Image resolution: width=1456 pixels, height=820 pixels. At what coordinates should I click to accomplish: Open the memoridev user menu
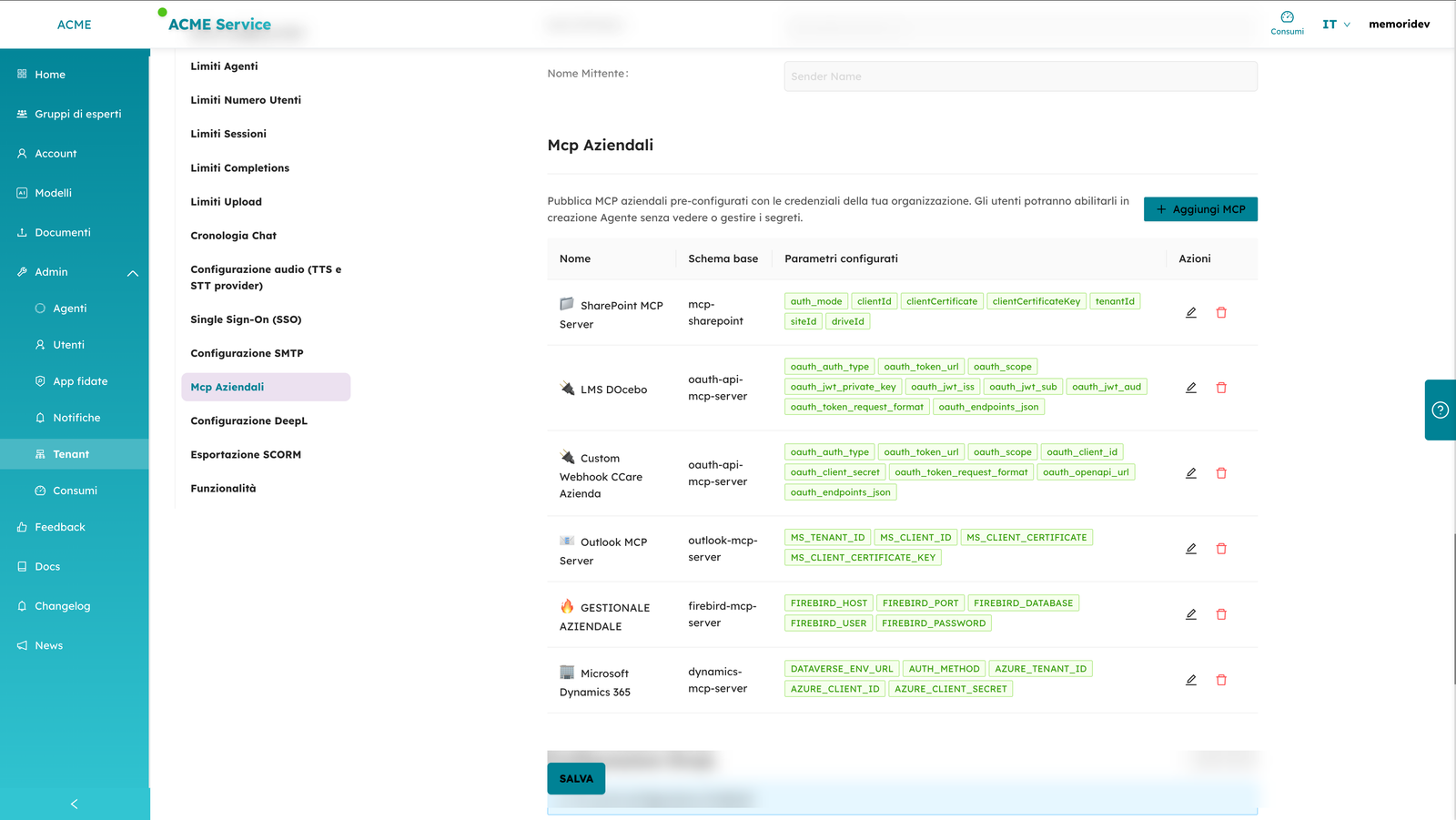(1399, 25)
